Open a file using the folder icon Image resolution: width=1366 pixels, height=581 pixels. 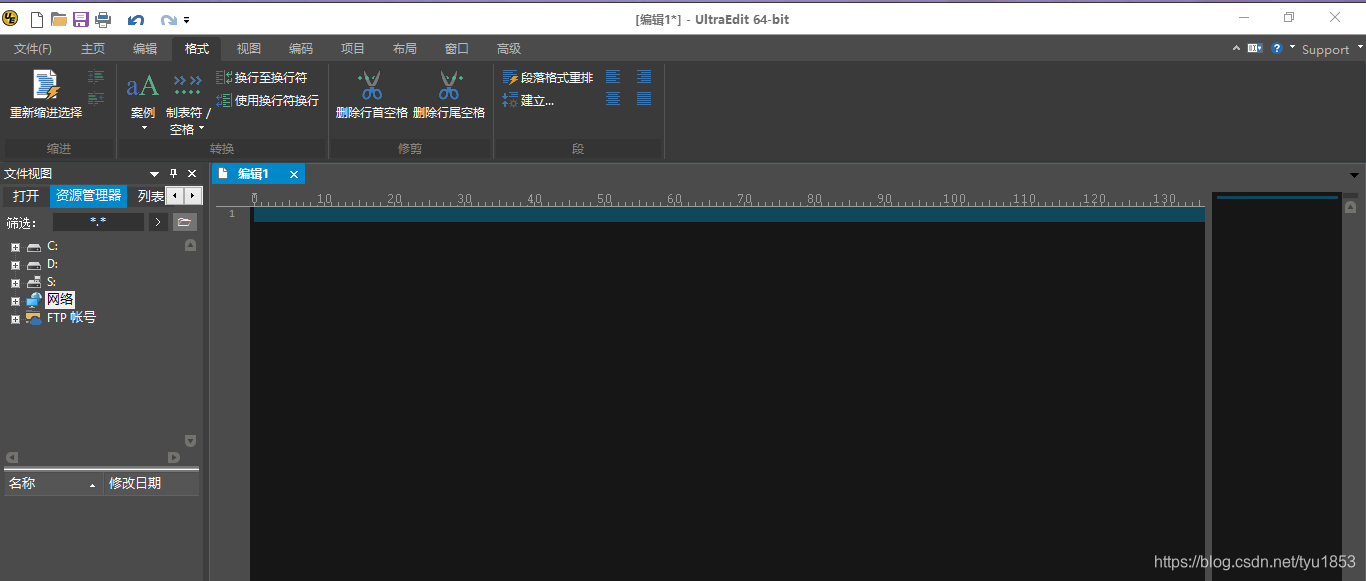pos(59,19)
